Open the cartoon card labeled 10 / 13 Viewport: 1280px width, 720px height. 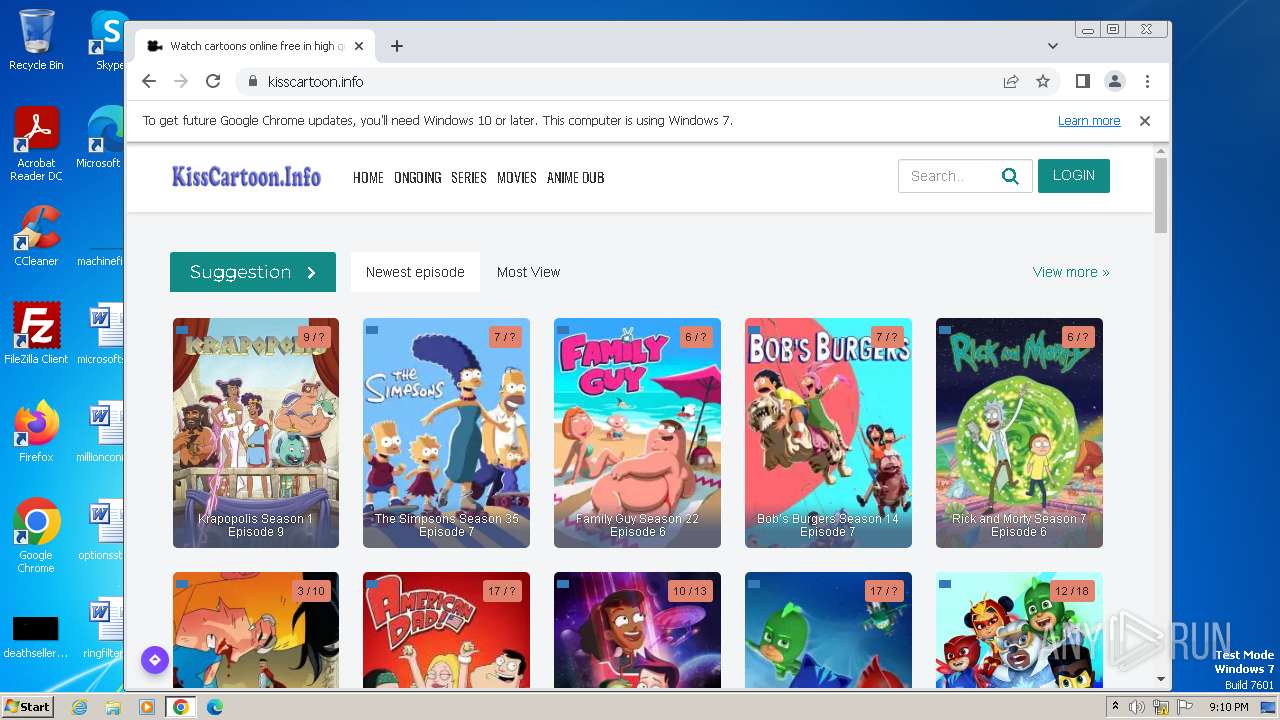click(x=637, y=630)
